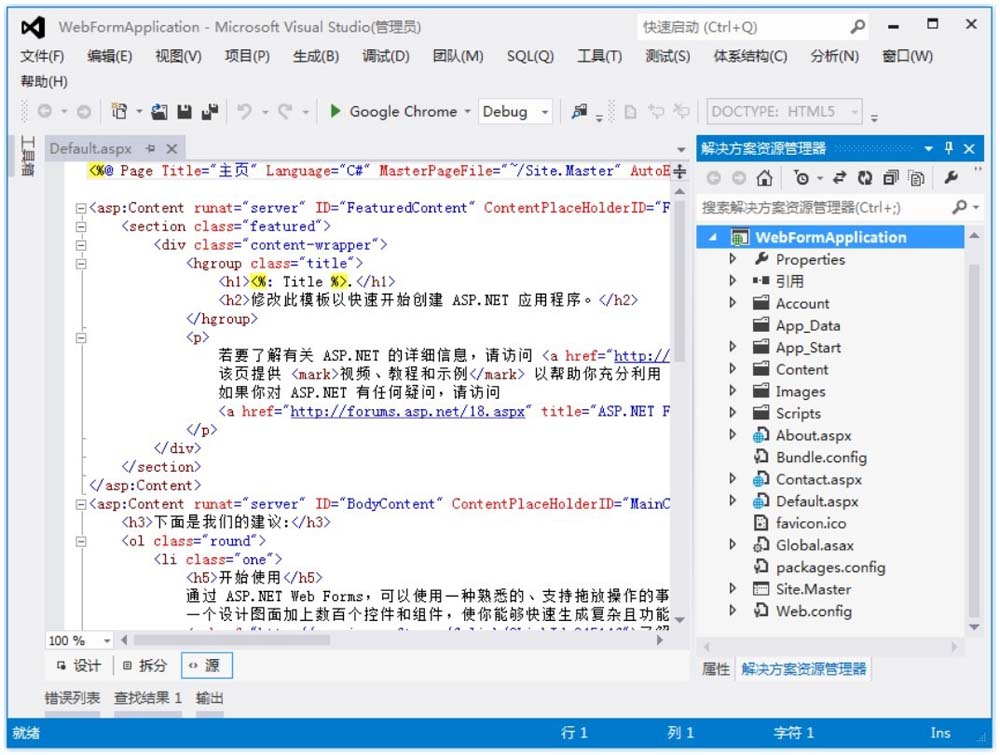The image size is (1000, 755).
Task: Click the pin icon on Default.aspx tab
Action: coord(151,149)
